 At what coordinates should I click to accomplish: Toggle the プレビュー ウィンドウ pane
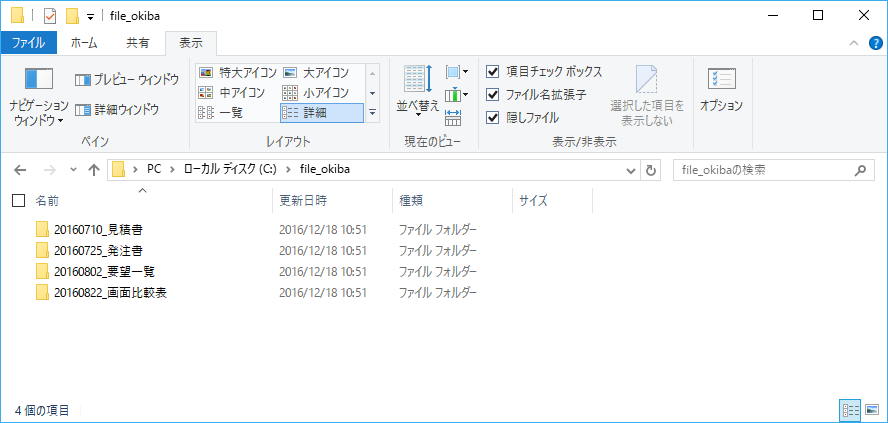(x=127, y=80)
